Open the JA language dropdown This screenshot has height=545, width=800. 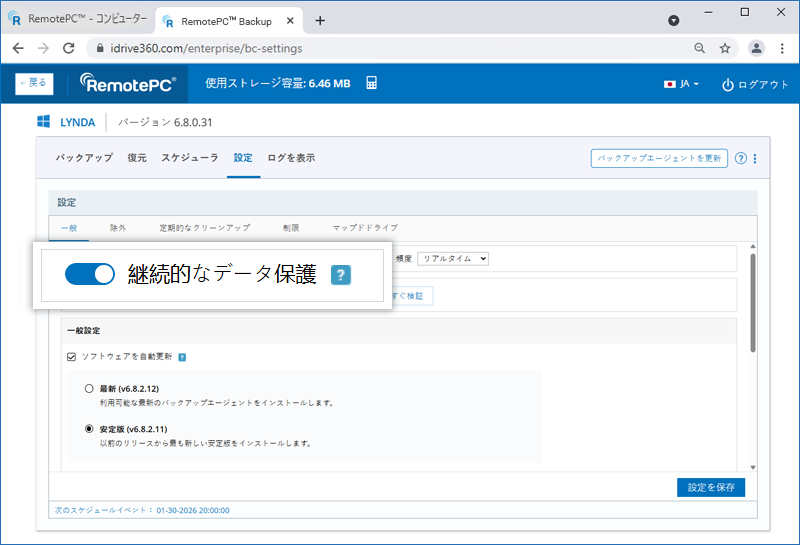(x=681, y=84)
